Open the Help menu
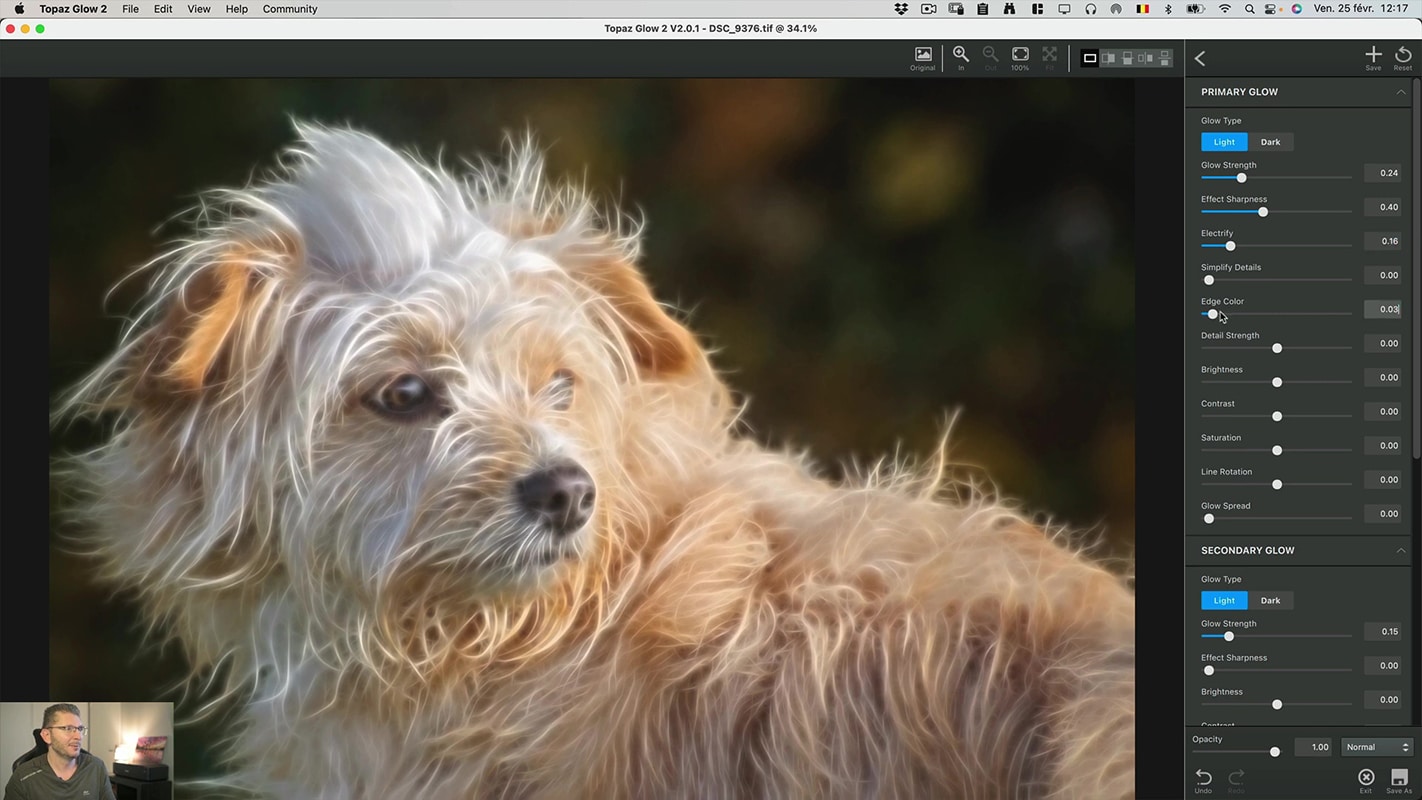 [x=236, y=9]
